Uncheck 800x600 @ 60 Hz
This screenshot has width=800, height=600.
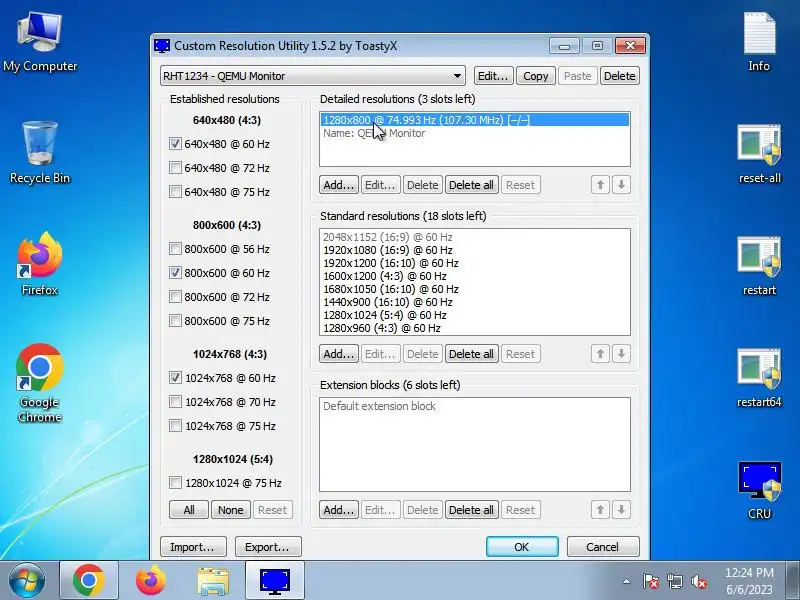pyautogui.click(x=175, y=273)
